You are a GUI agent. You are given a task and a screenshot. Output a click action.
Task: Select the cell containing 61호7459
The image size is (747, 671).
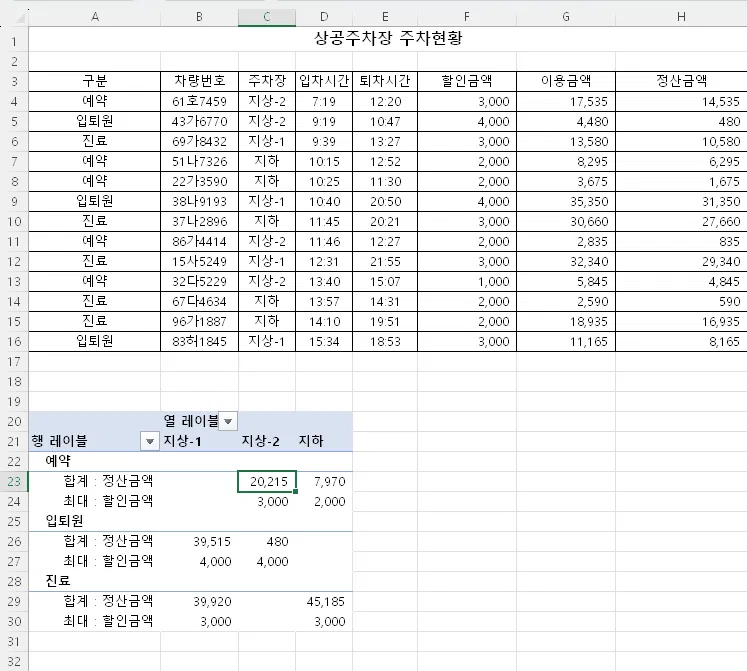pyautogui.click(x=200, y=102)
